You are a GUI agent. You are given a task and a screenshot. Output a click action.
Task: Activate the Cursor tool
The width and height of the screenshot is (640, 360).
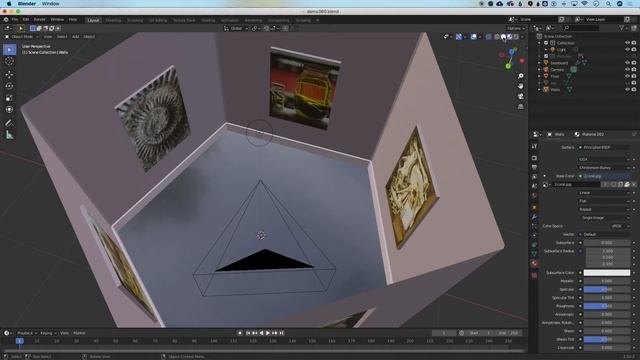9,61
